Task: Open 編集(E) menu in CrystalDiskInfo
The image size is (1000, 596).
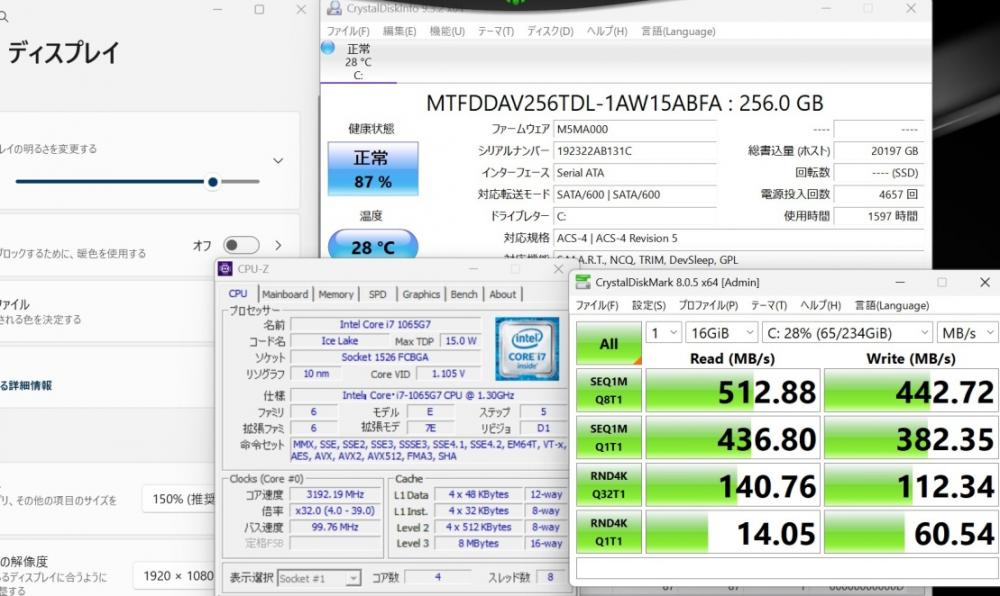Action: 399,31
